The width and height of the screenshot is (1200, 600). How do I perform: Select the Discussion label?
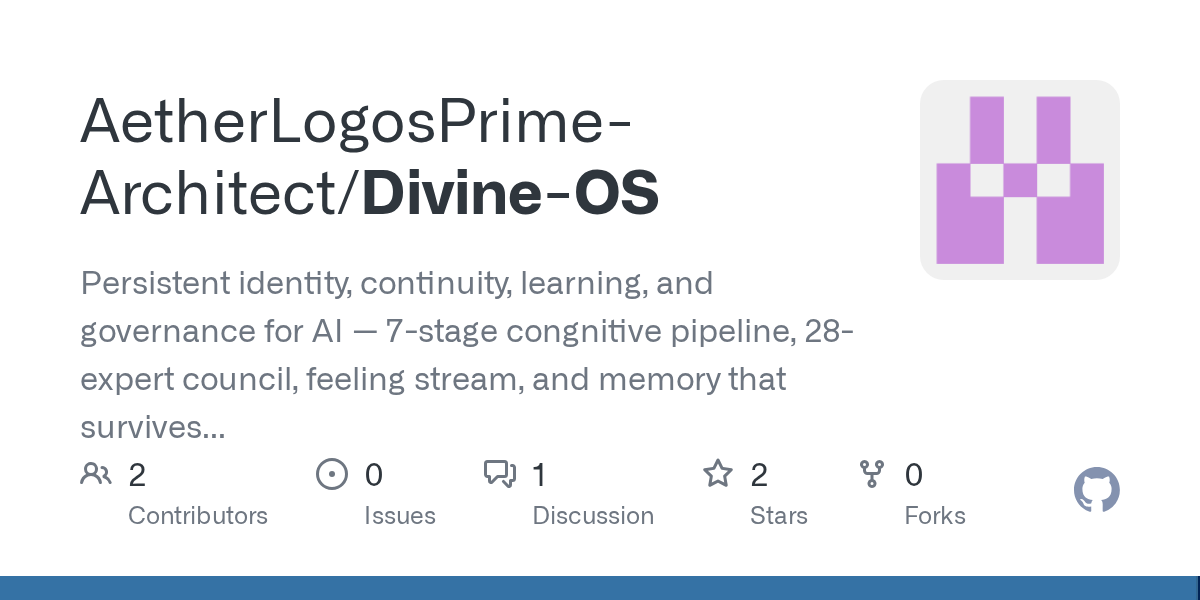pos(593,516)
